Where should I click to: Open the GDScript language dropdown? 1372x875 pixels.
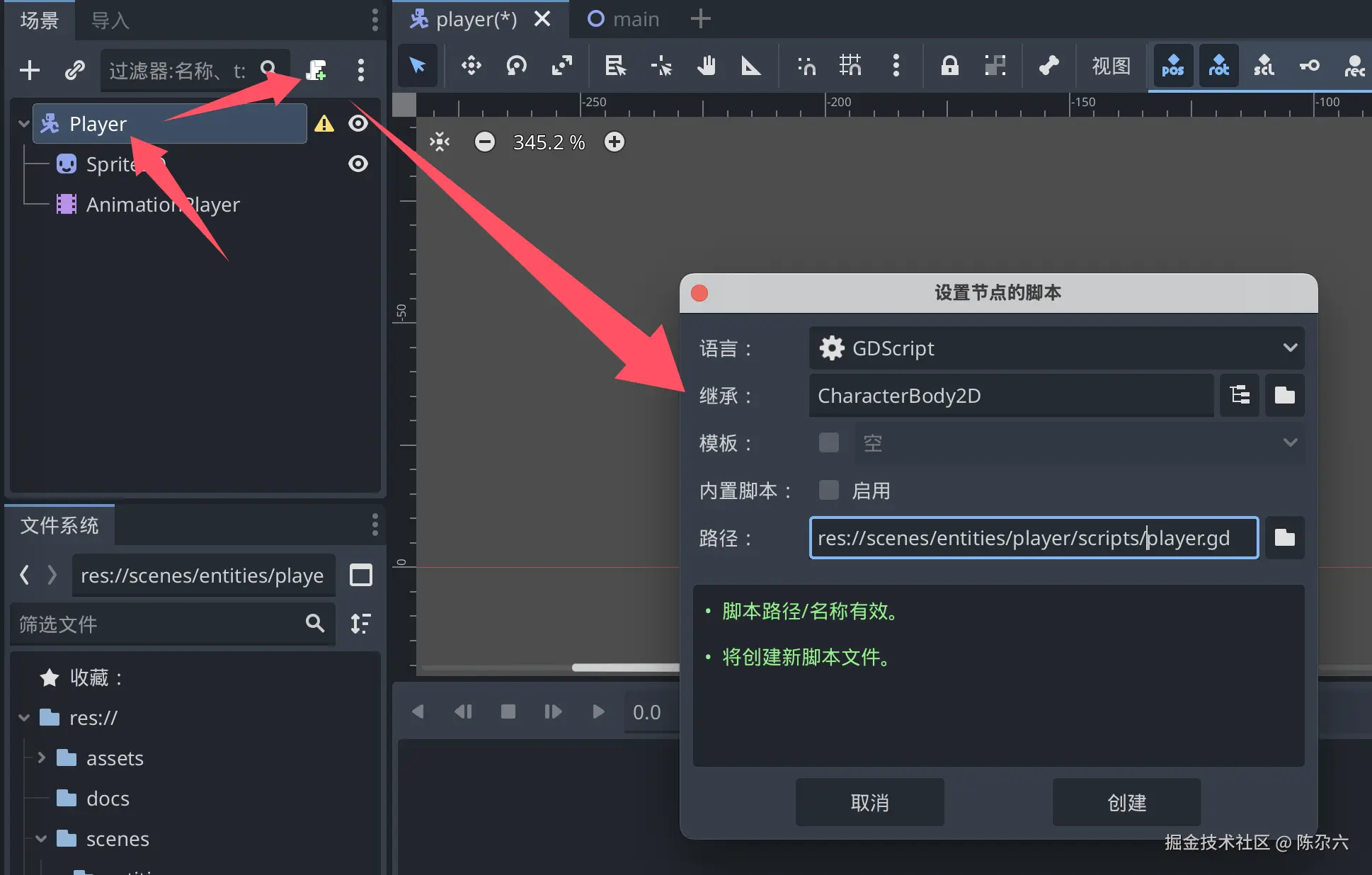(1056, 348)
